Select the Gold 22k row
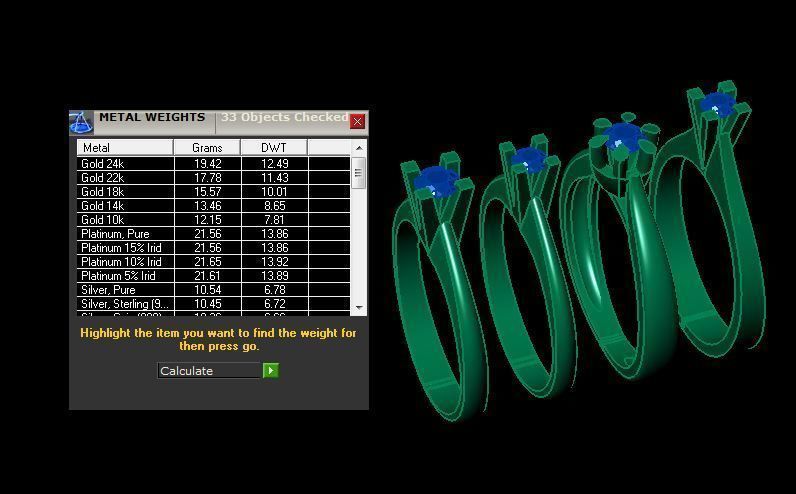The height and width of the screenshot is (494, 796). tap(214, 178)
